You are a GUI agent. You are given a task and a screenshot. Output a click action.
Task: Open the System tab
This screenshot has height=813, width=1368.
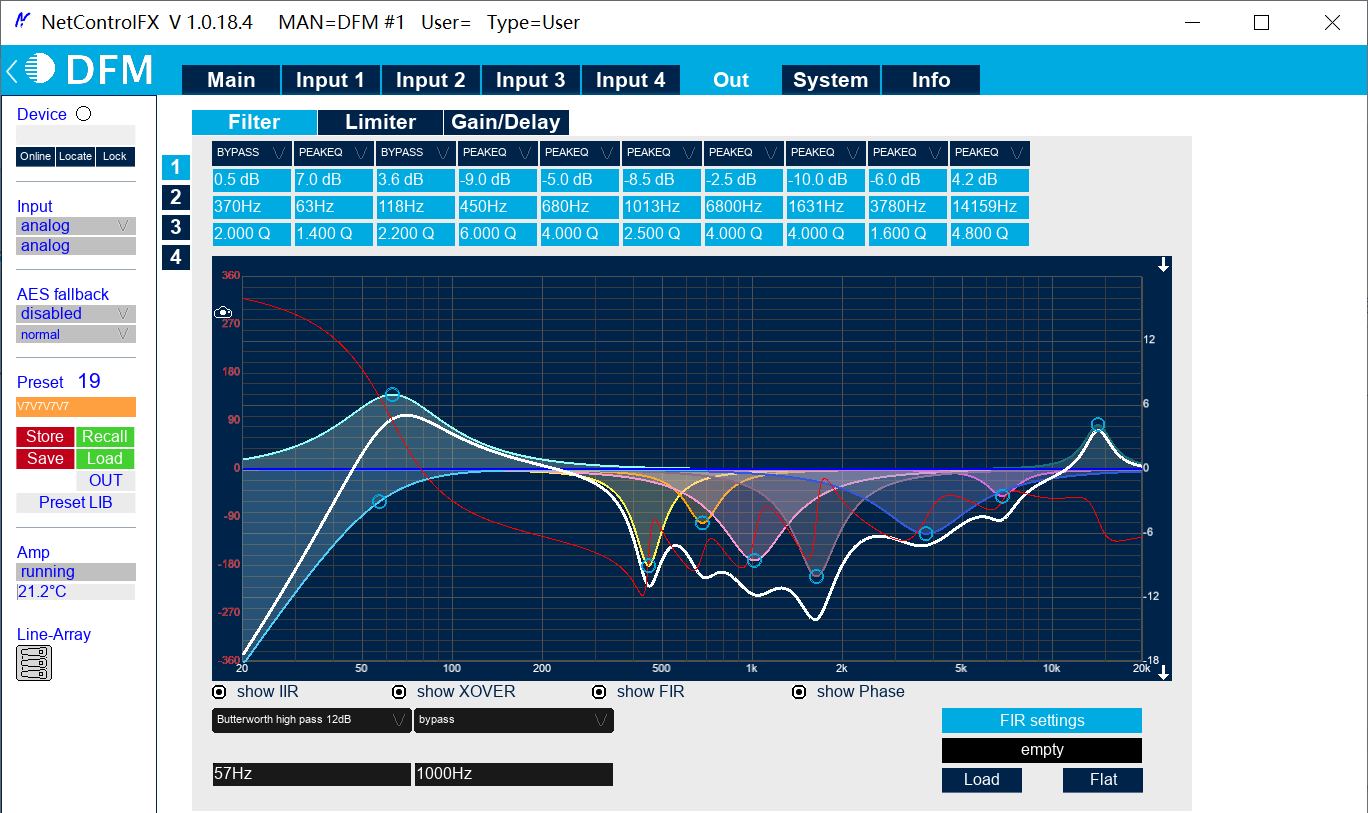point(830,80)
